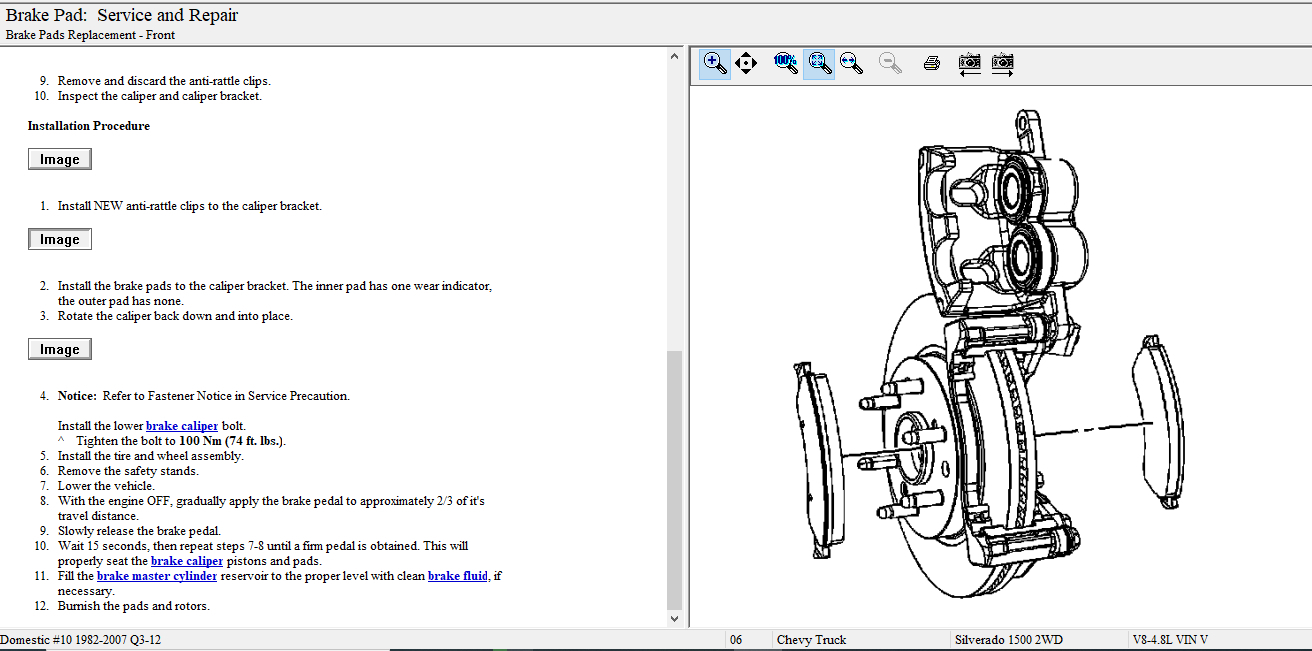Screen dimensions: 1312x651
Task: Click the text pane scroll up arrow
Action: (674, 57)
